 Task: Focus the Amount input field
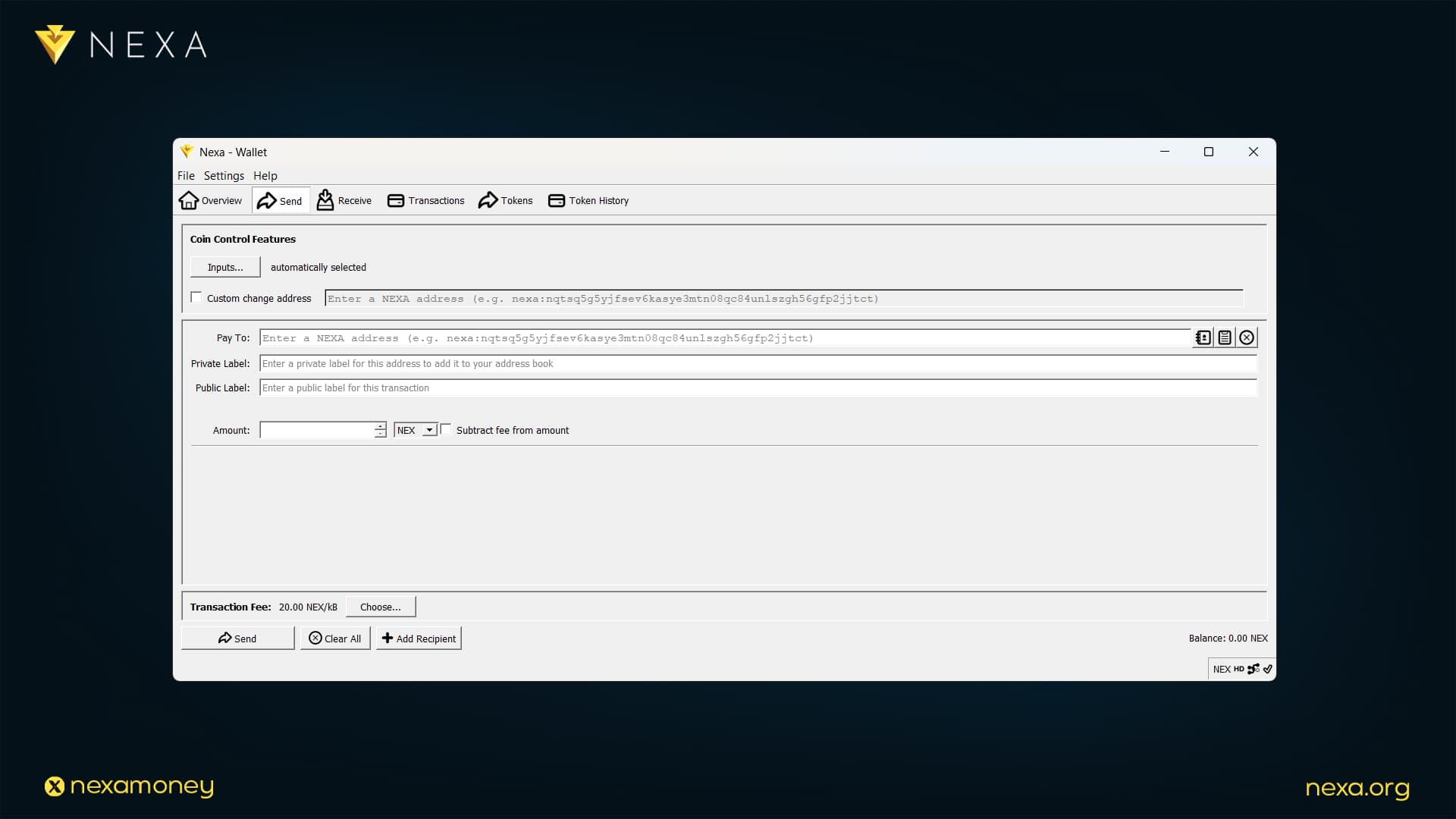[317, 430]
